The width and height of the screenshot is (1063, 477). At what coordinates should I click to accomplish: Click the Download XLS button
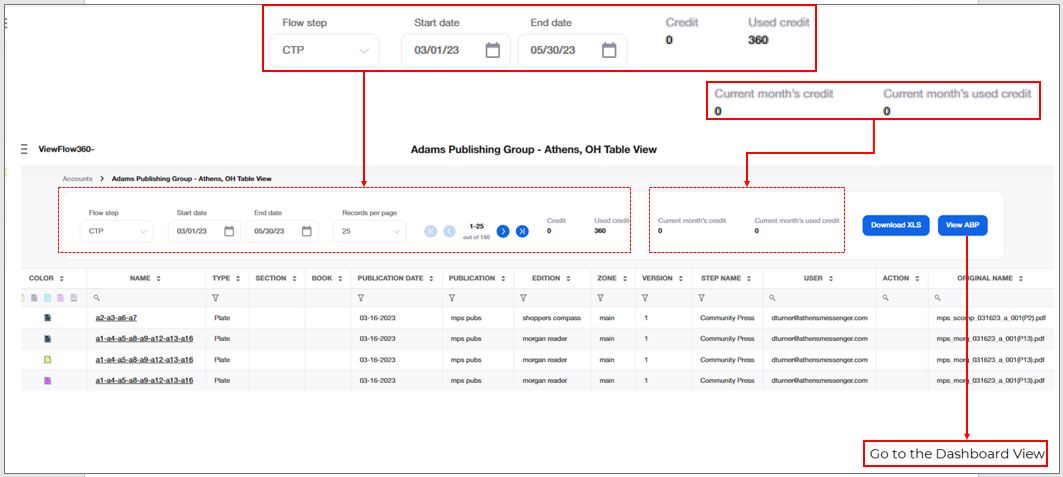point(895,225)
